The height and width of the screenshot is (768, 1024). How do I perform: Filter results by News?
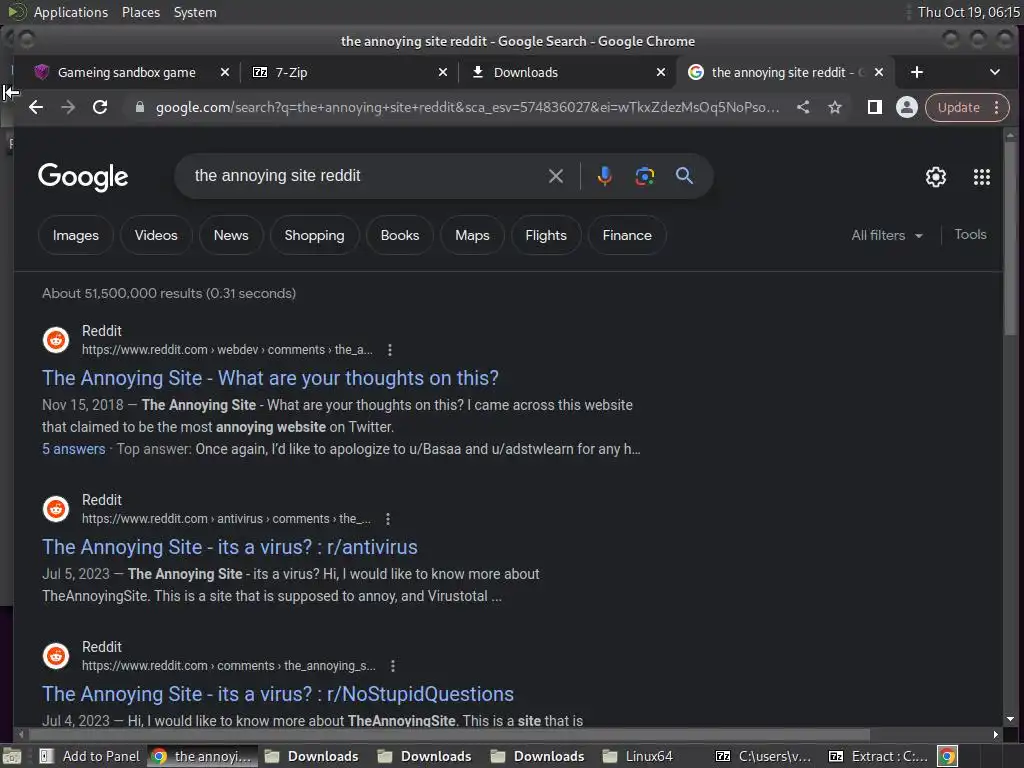(x=231, y=235)
